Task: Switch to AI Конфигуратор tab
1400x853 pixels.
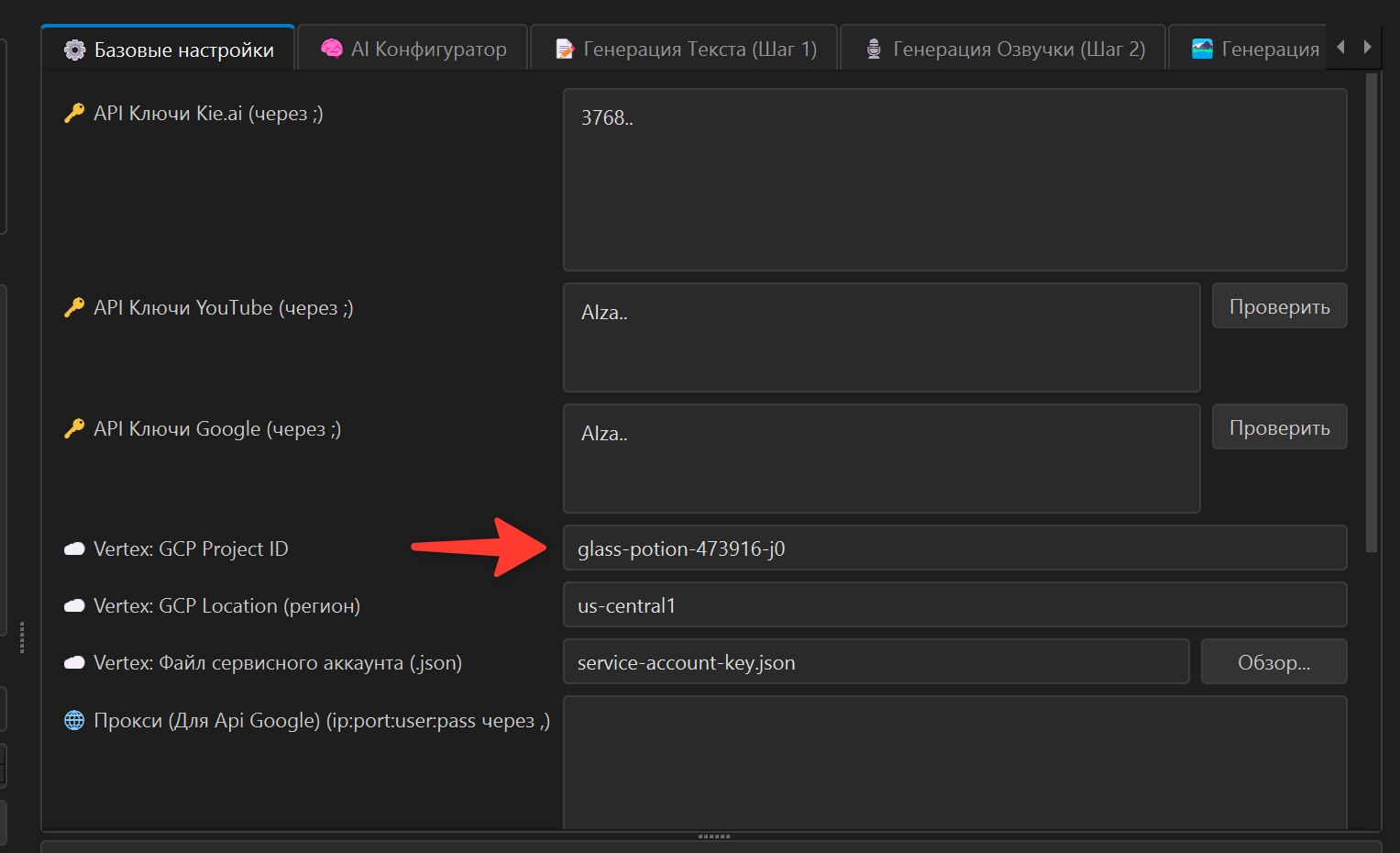Action: (x=413, y=49)
